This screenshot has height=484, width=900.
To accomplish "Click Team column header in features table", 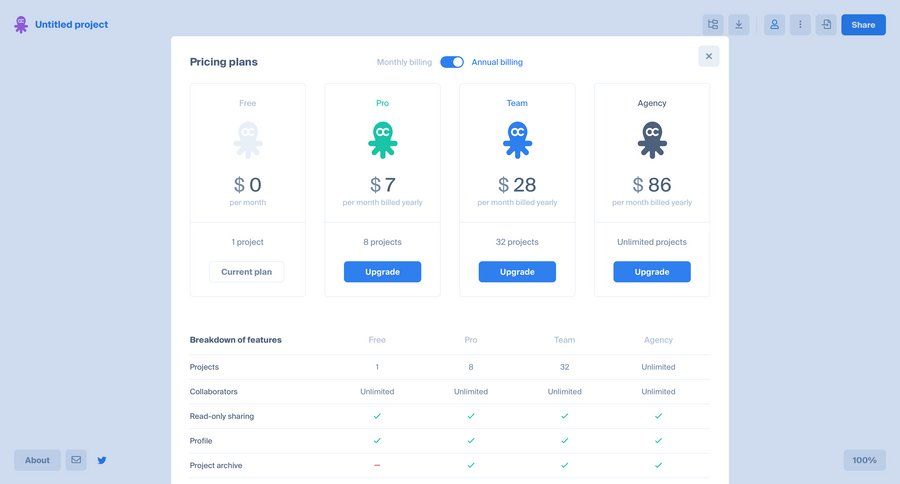I will pos(565,340).
